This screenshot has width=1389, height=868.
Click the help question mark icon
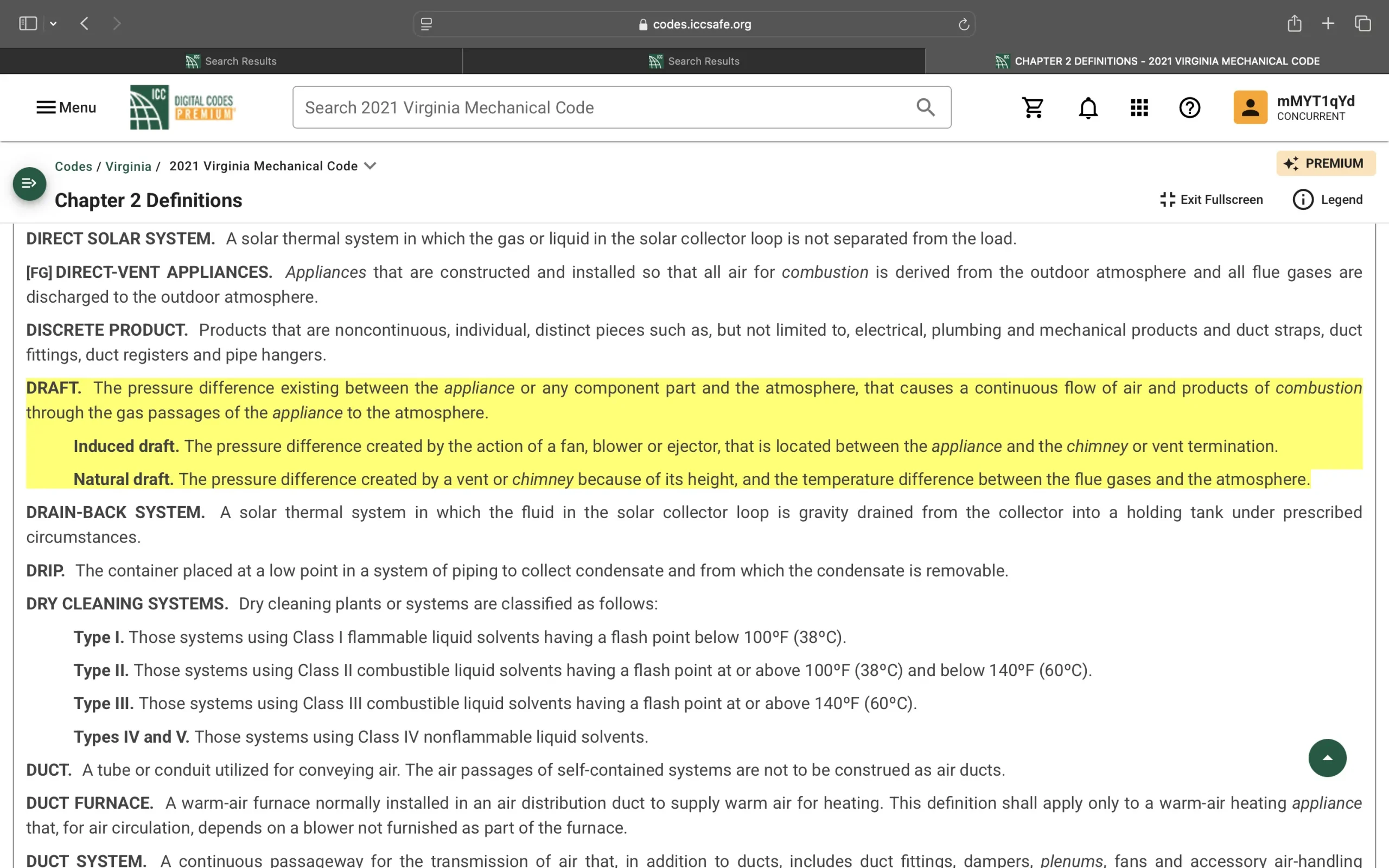click(x=1189, y=107)
